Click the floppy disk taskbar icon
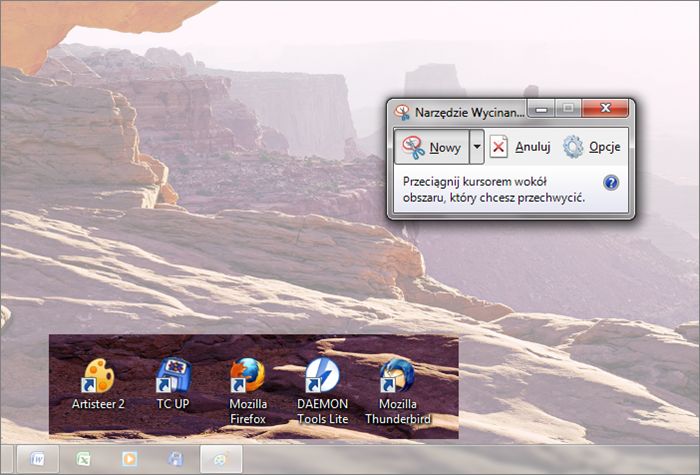 [x=175, y=458]
